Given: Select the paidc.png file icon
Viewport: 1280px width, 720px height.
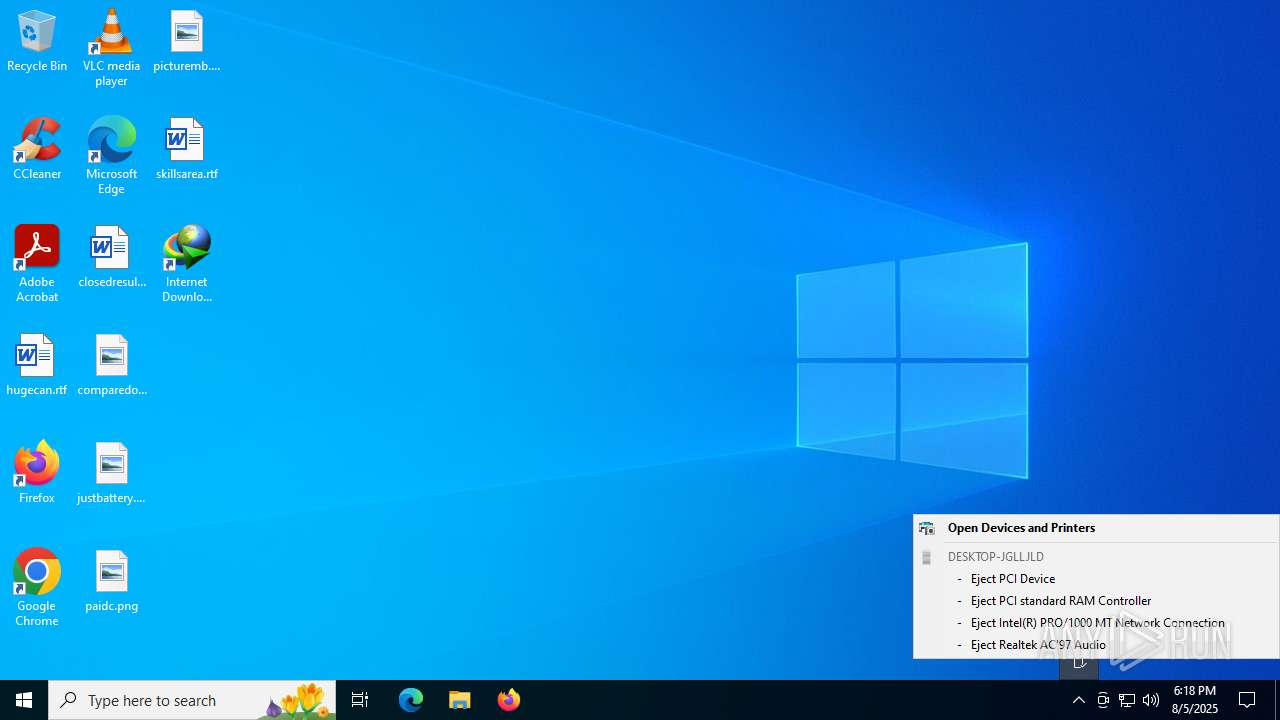Looking at the screenshot, I should pos(111,582).
